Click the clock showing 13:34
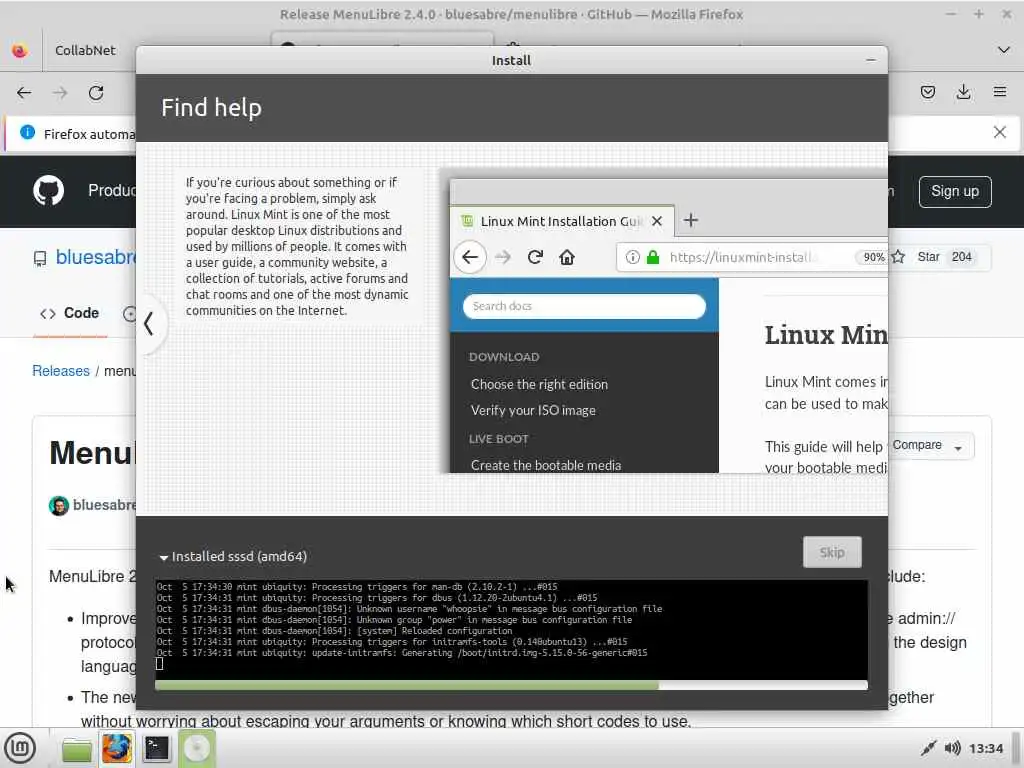Screen dimensions: 1024x768 [x=985, y=748]
